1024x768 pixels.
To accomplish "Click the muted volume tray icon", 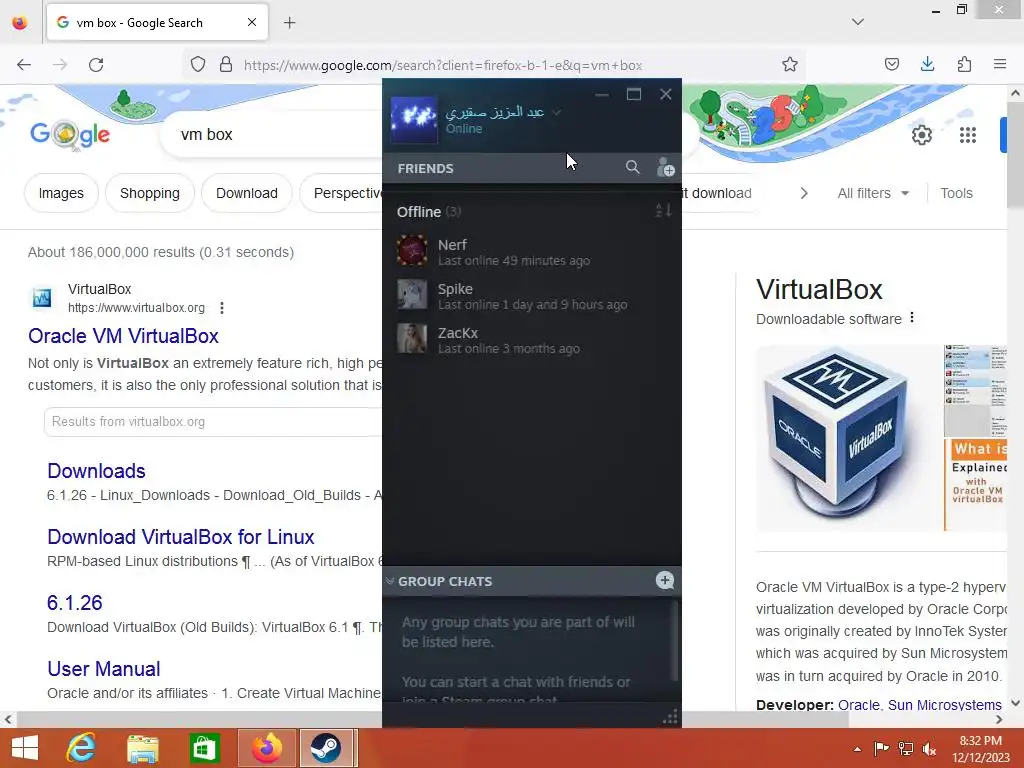I will pyautogui.click(x=929, y=749).
